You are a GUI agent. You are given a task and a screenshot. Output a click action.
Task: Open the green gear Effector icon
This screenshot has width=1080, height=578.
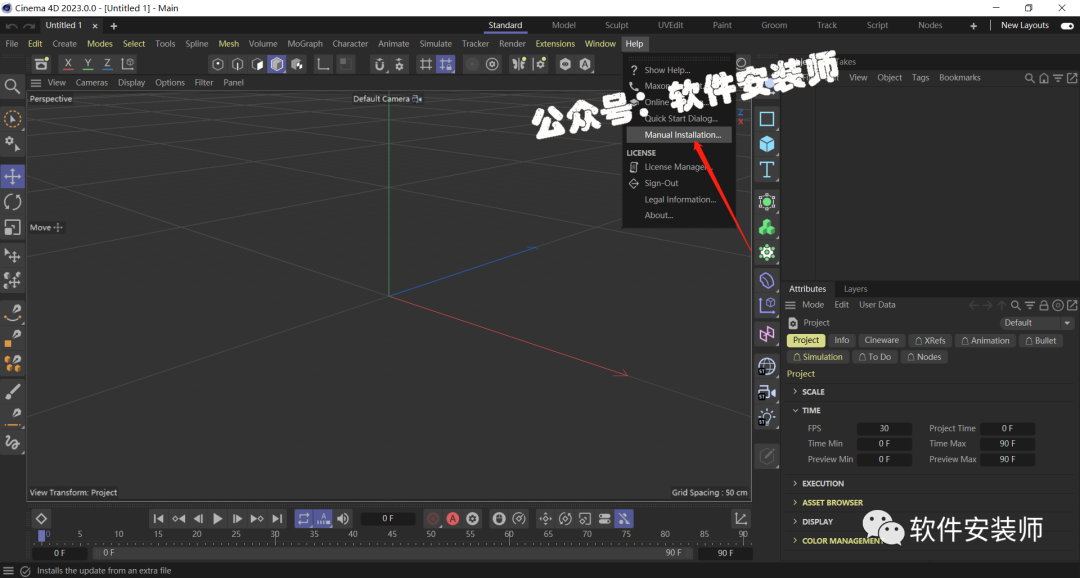click(767, 253)
